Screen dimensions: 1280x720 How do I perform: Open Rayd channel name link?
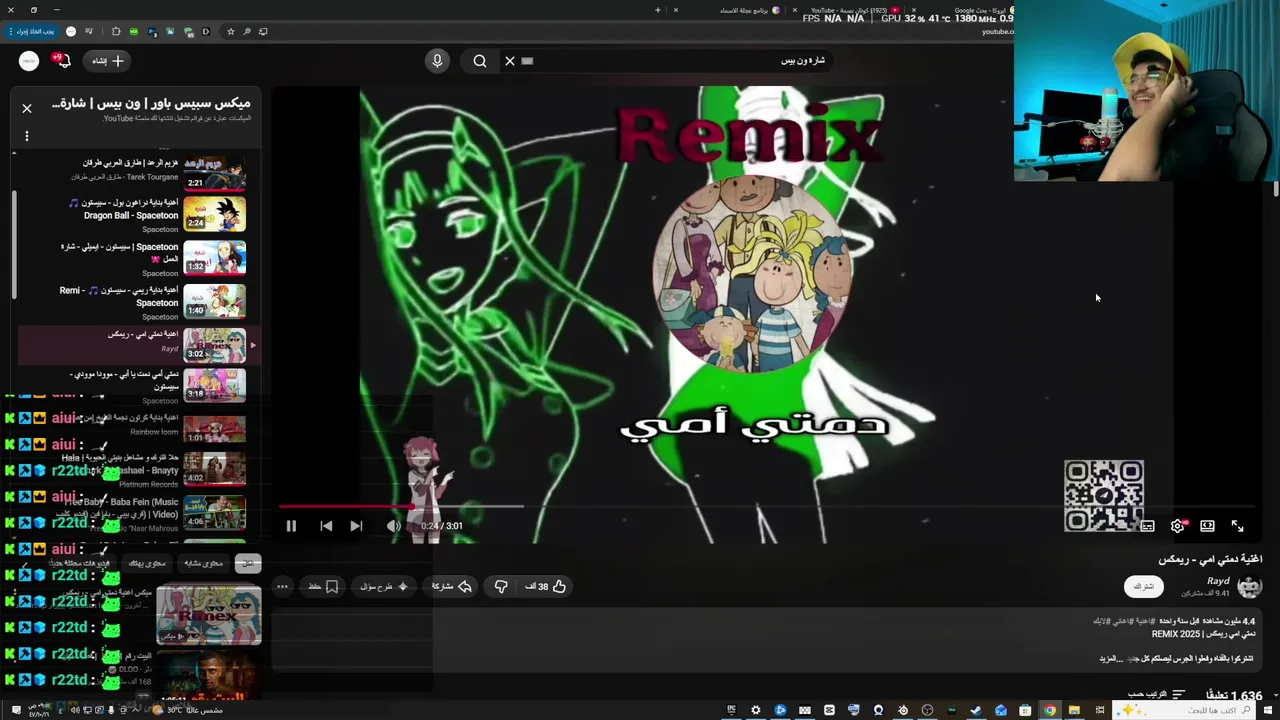(1218, 581)
